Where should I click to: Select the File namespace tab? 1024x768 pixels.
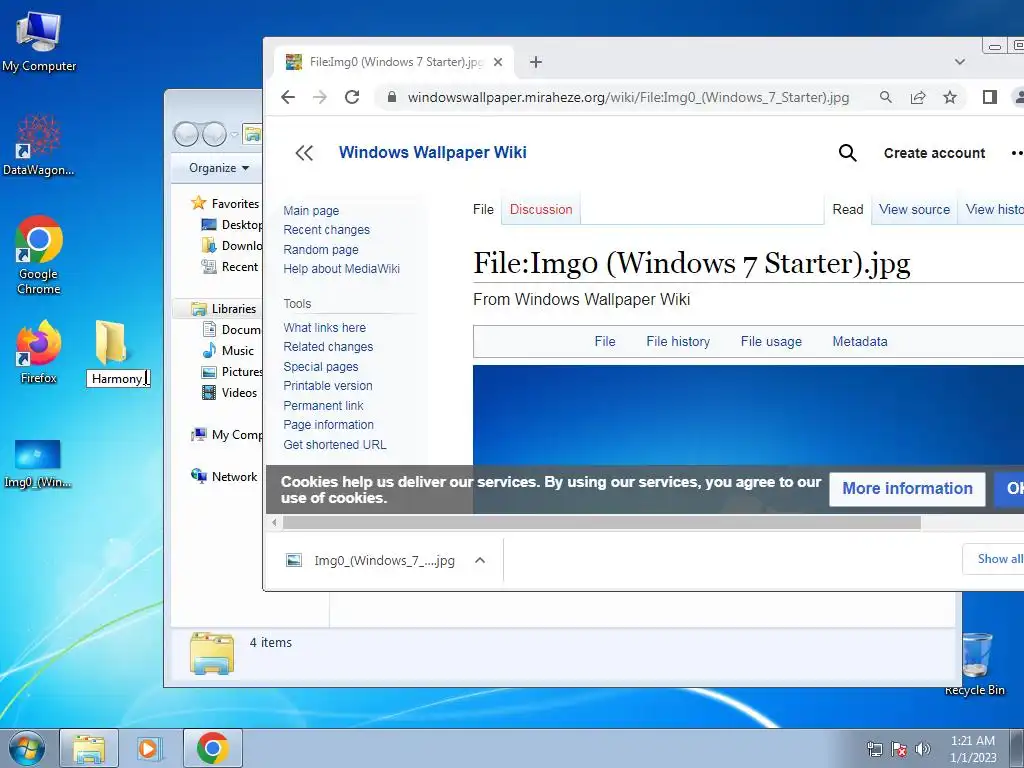483,210
